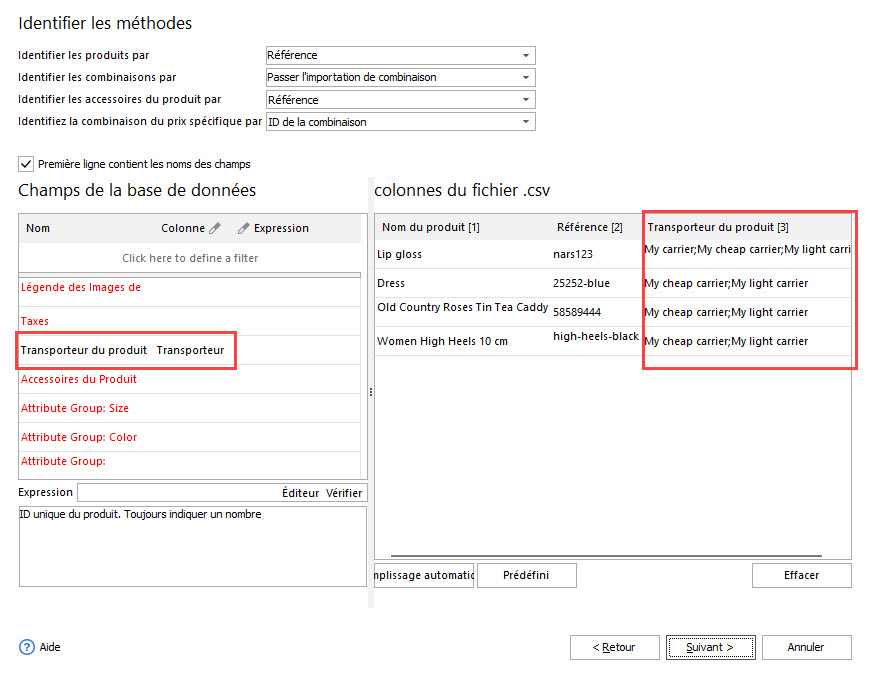Open the 'Identifier les accessoires du produit par' dropdown
Screen dimensions: 870x673
[x=401, y=100]
